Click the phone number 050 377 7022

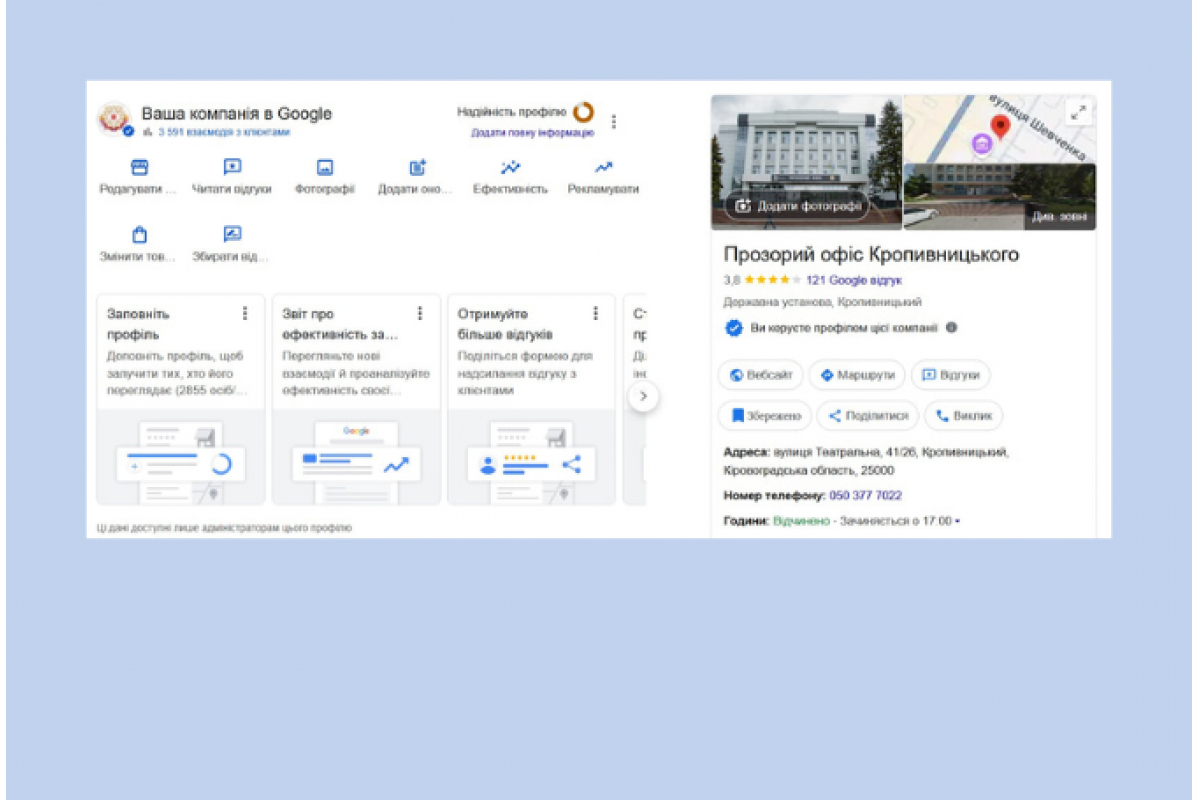pos(866,495)
